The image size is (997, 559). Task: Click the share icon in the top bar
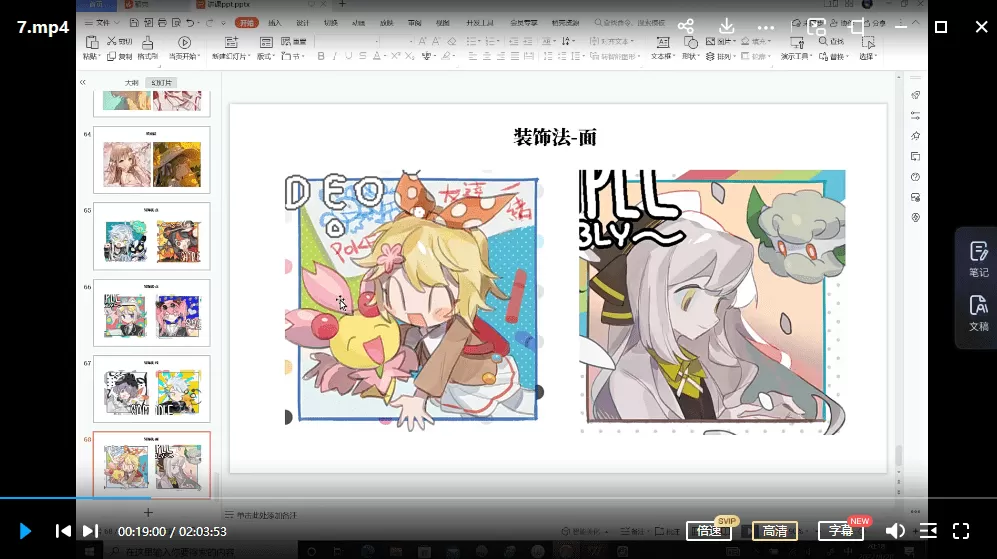coord(685,27)
